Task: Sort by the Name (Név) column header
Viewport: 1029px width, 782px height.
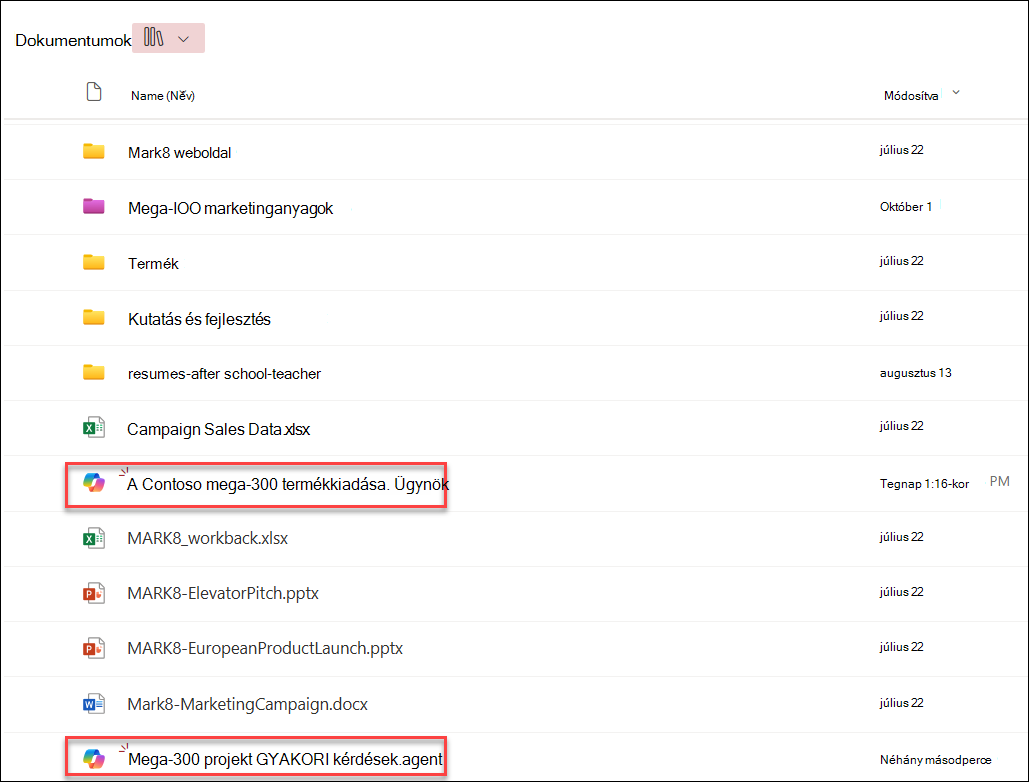Action: tap(163, 96)
